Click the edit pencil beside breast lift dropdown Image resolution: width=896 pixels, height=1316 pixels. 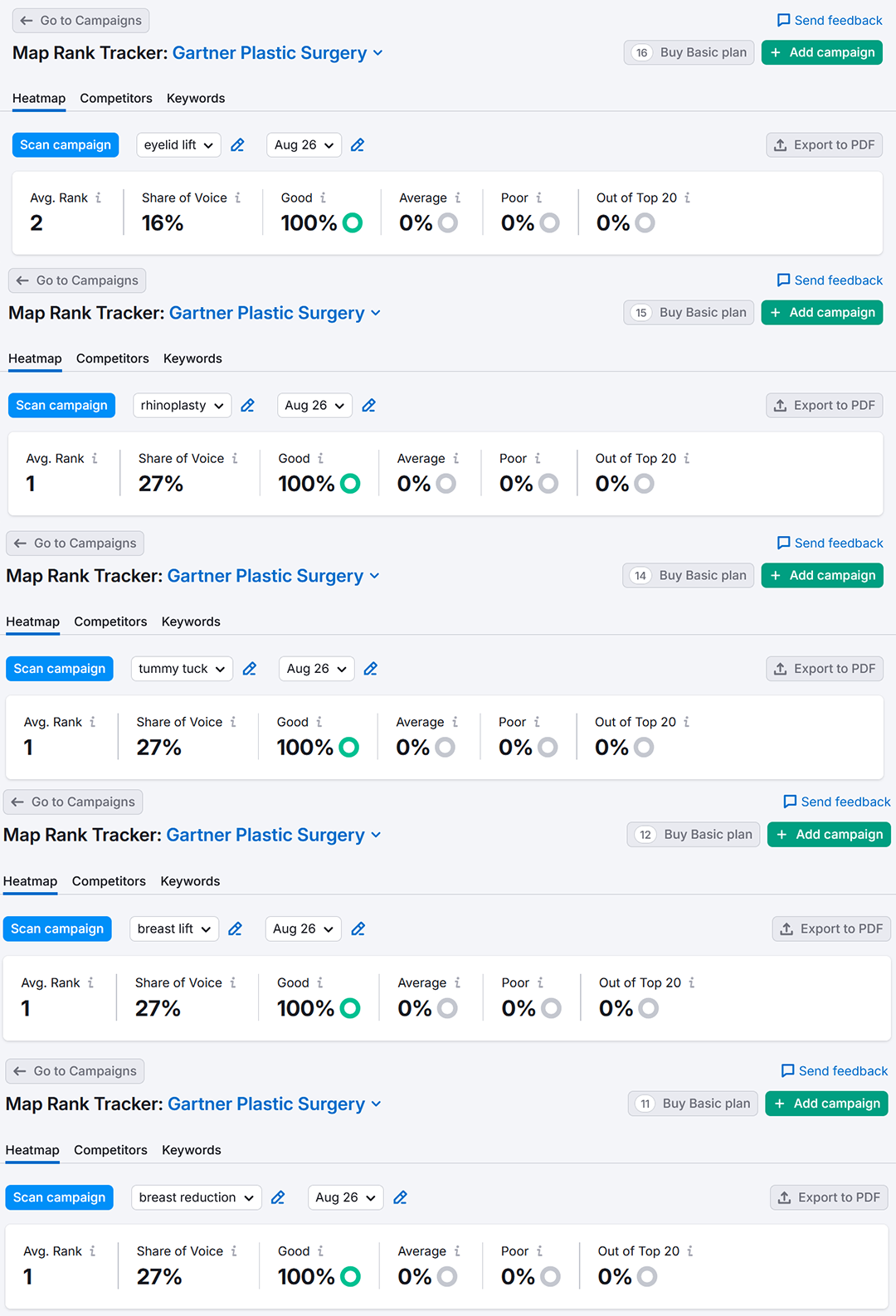[235, 929]
